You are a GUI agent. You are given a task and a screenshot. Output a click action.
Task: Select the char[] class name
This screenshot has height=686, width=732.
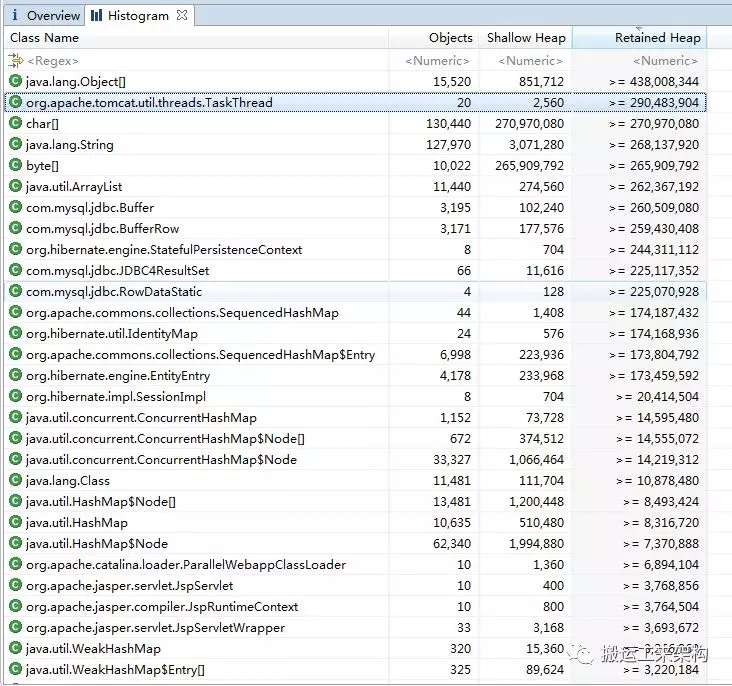(42, 124)
